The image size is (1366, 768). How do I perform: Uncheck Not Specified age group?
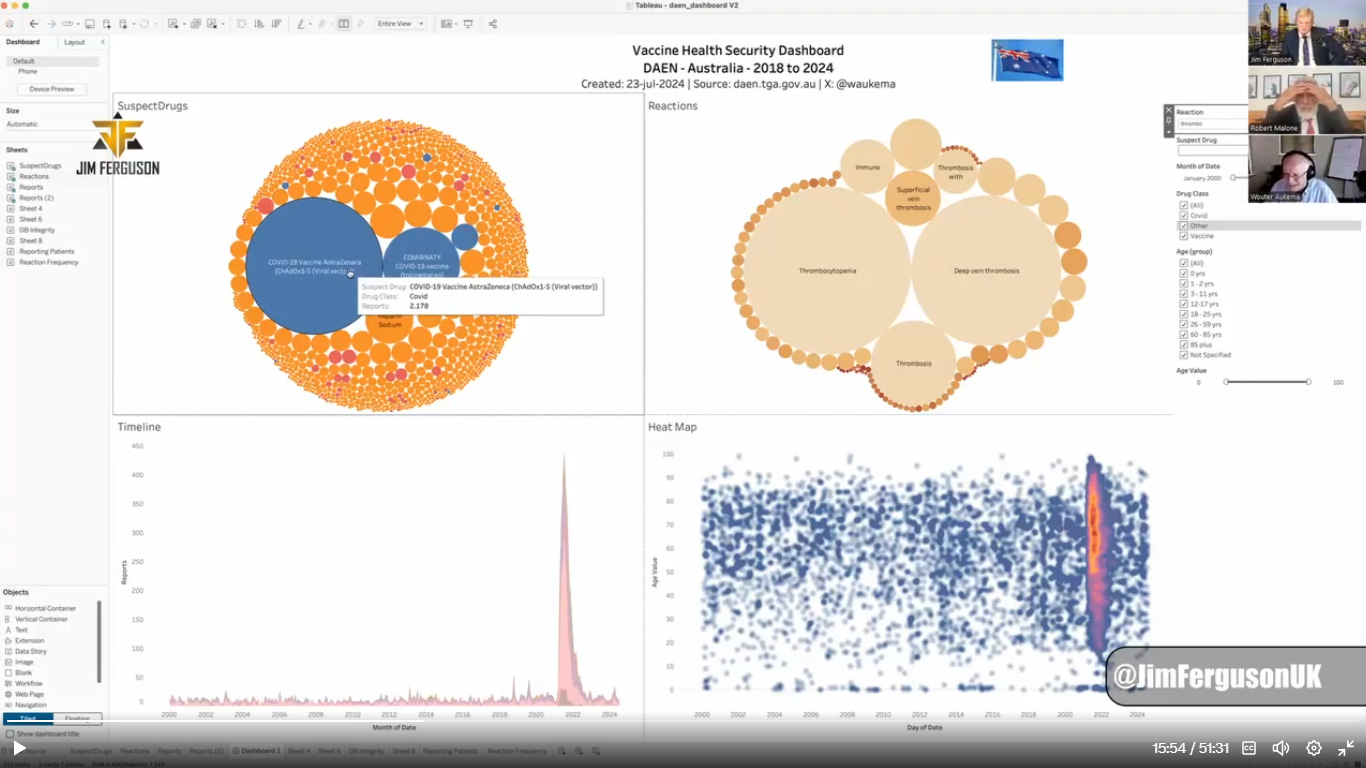tap(1184, 355)
